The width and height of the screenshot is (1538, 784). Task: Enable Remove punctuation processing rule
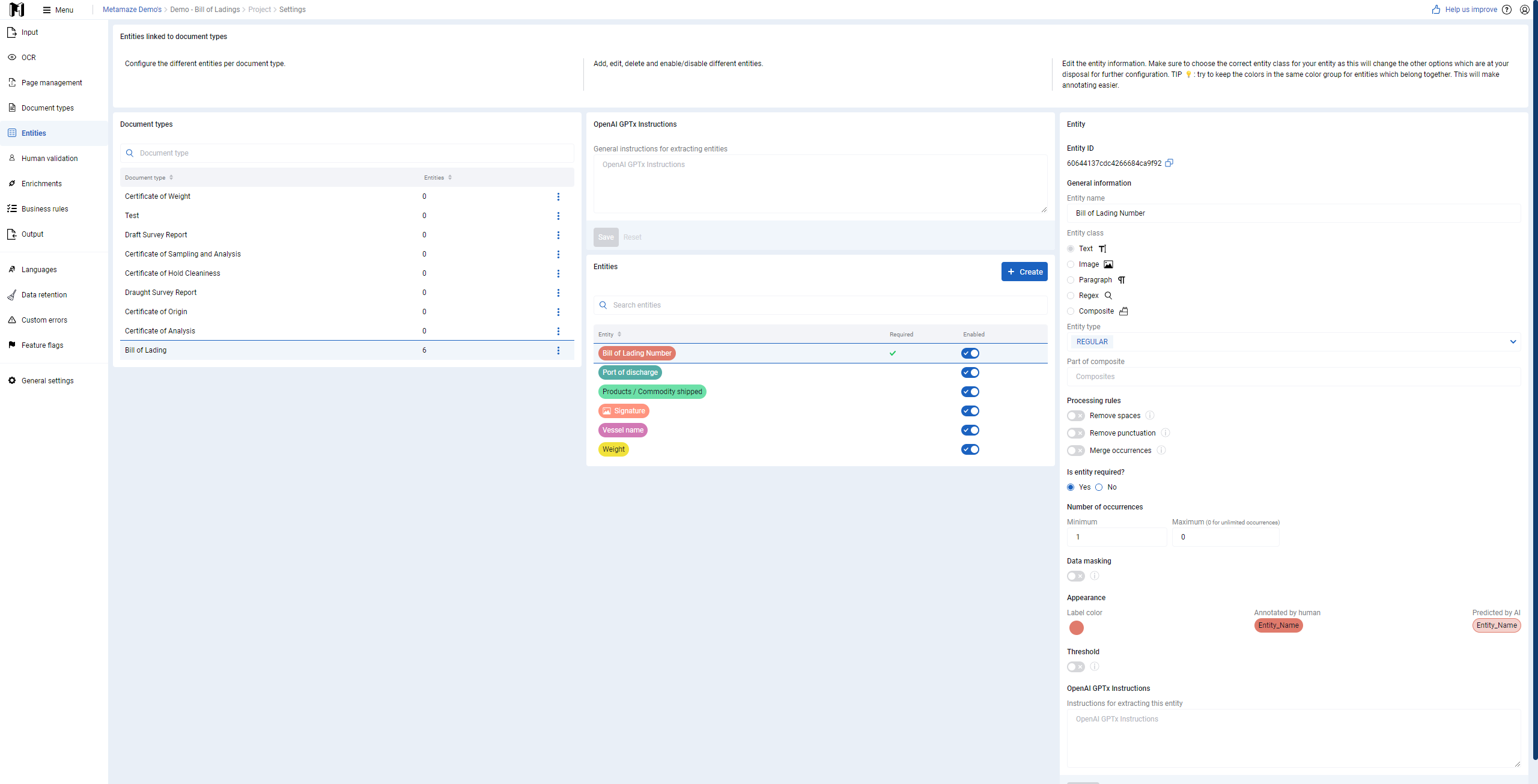[x=1076, y=433]
